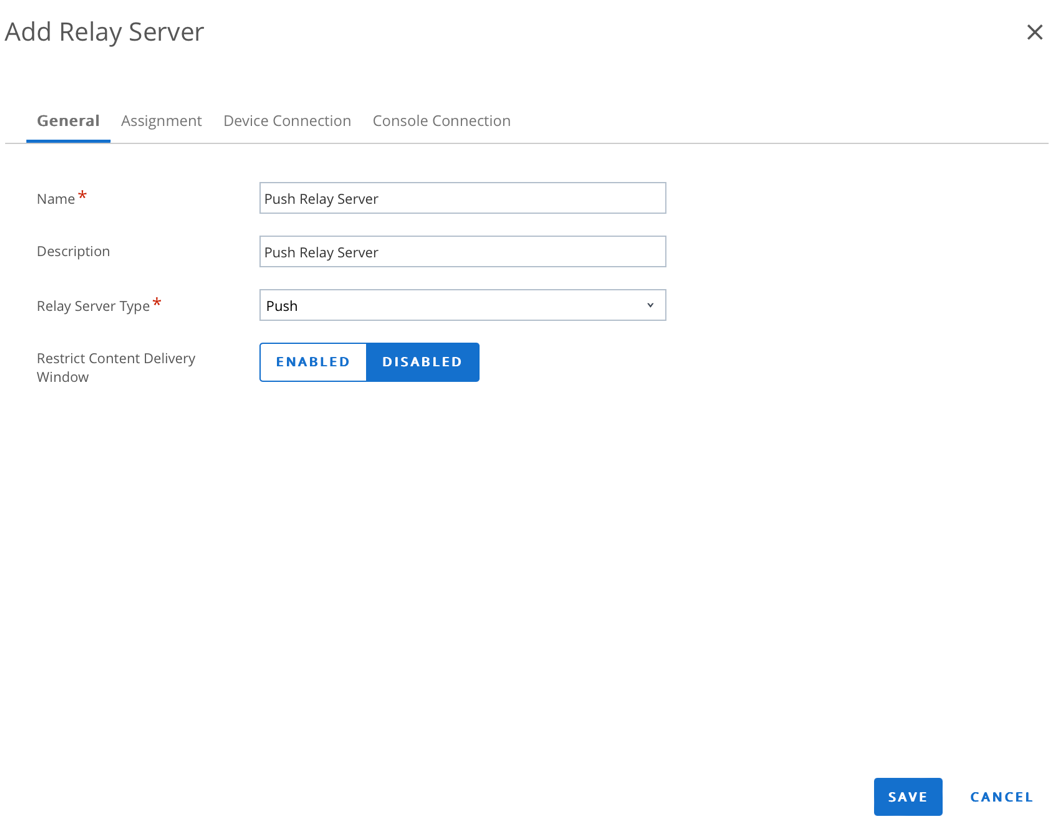Click the Restrict Content Delivery Window label

pos(115,367)
